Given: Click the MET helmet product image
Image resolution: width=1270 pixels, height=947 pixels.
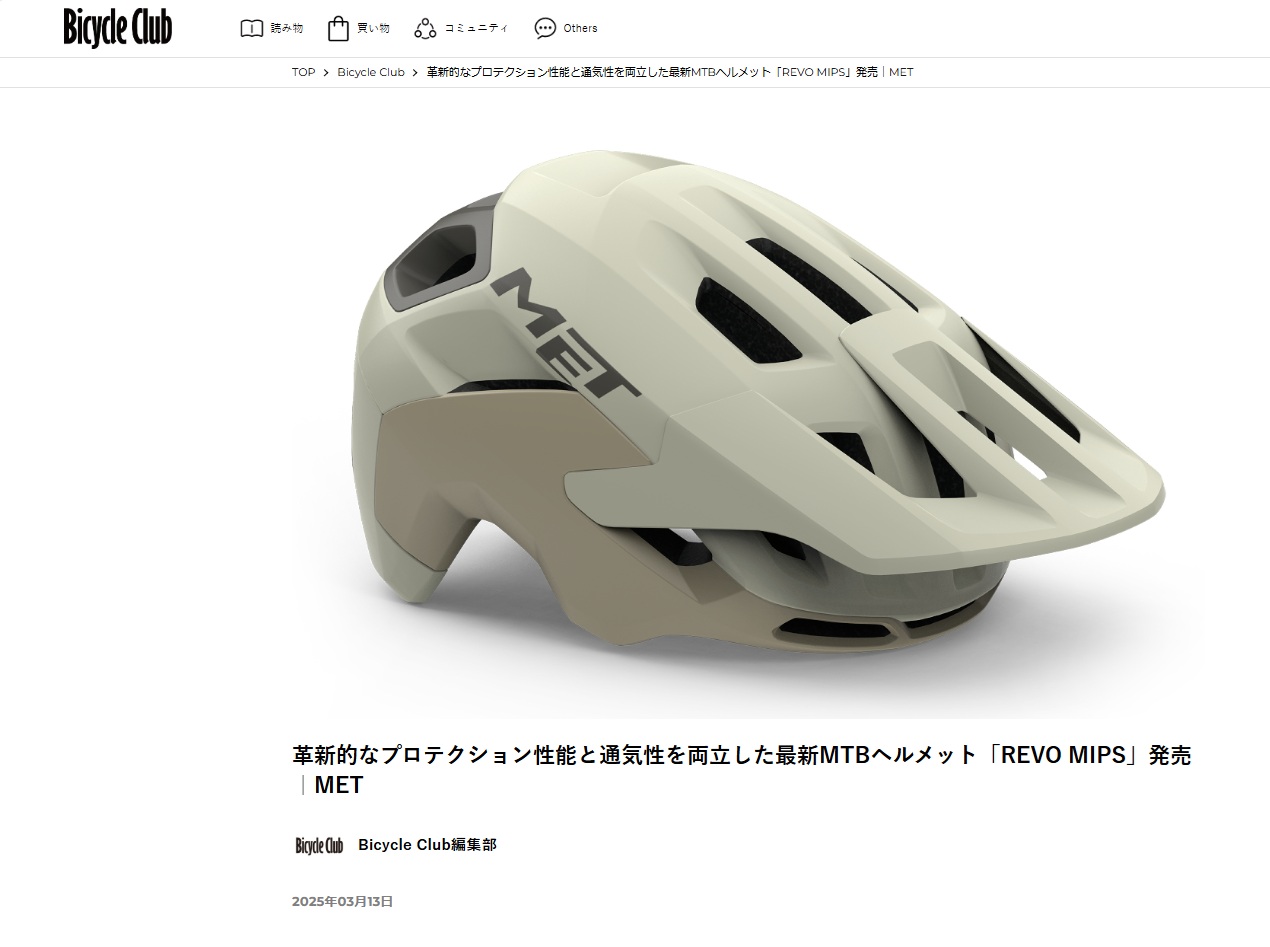Looking at the screenshot, I should coord(748,412).
